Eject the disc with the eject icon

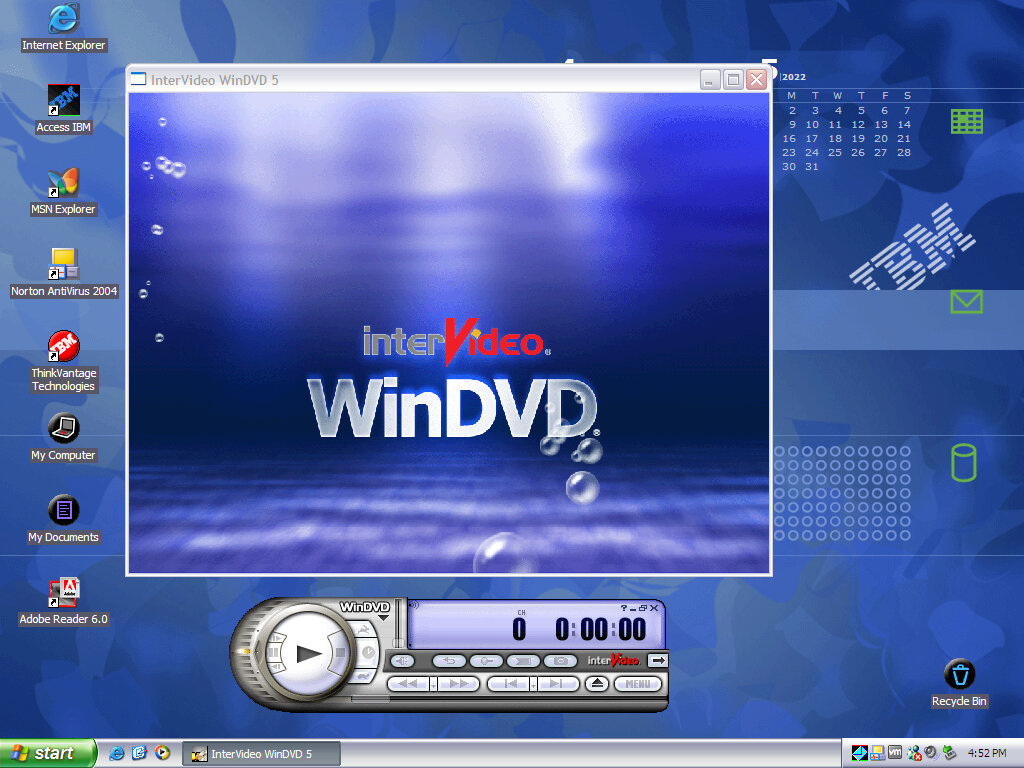(597, 684)
